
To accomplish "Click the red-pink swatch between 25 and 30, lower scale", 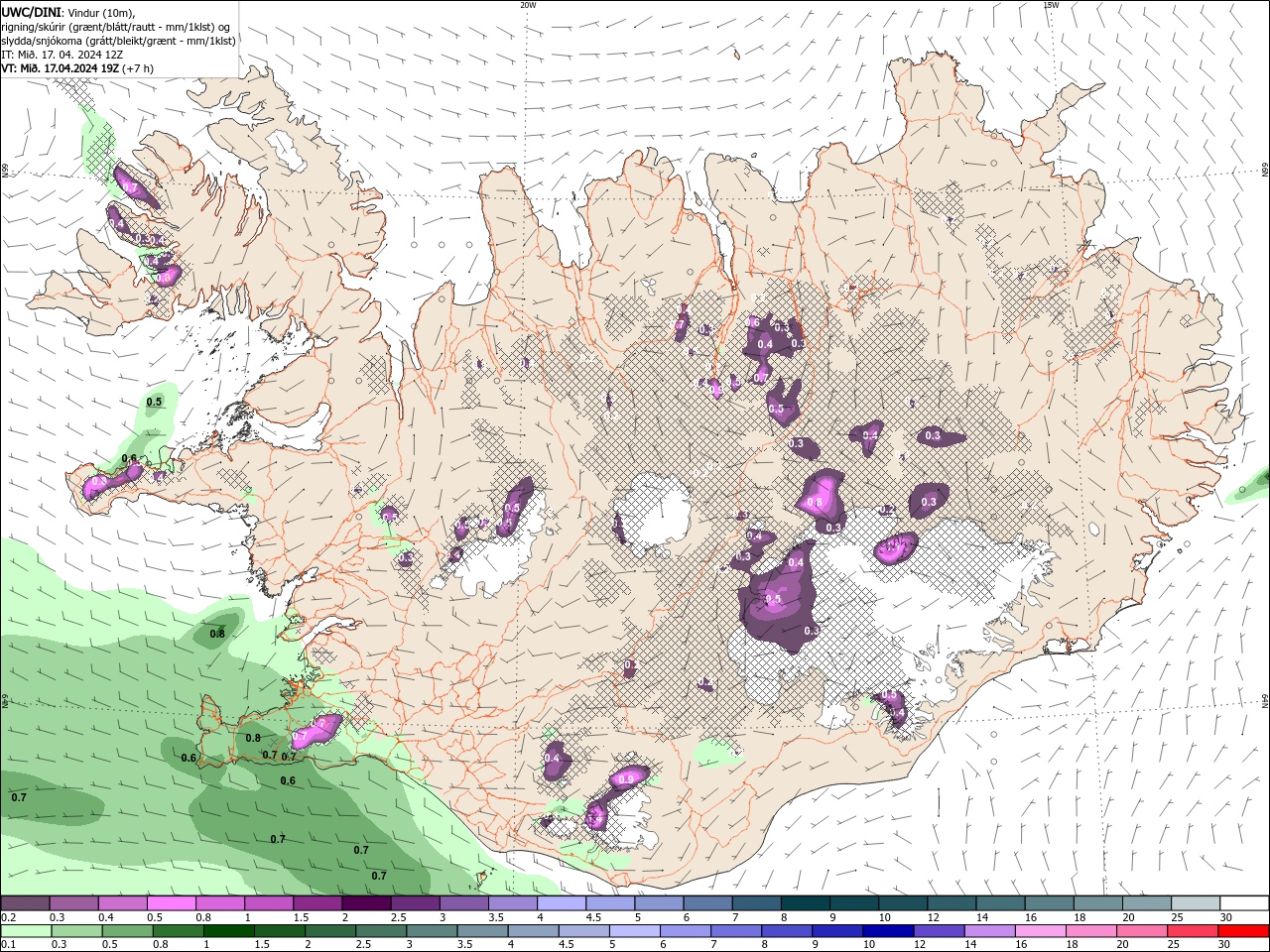I will point(1191,931).
